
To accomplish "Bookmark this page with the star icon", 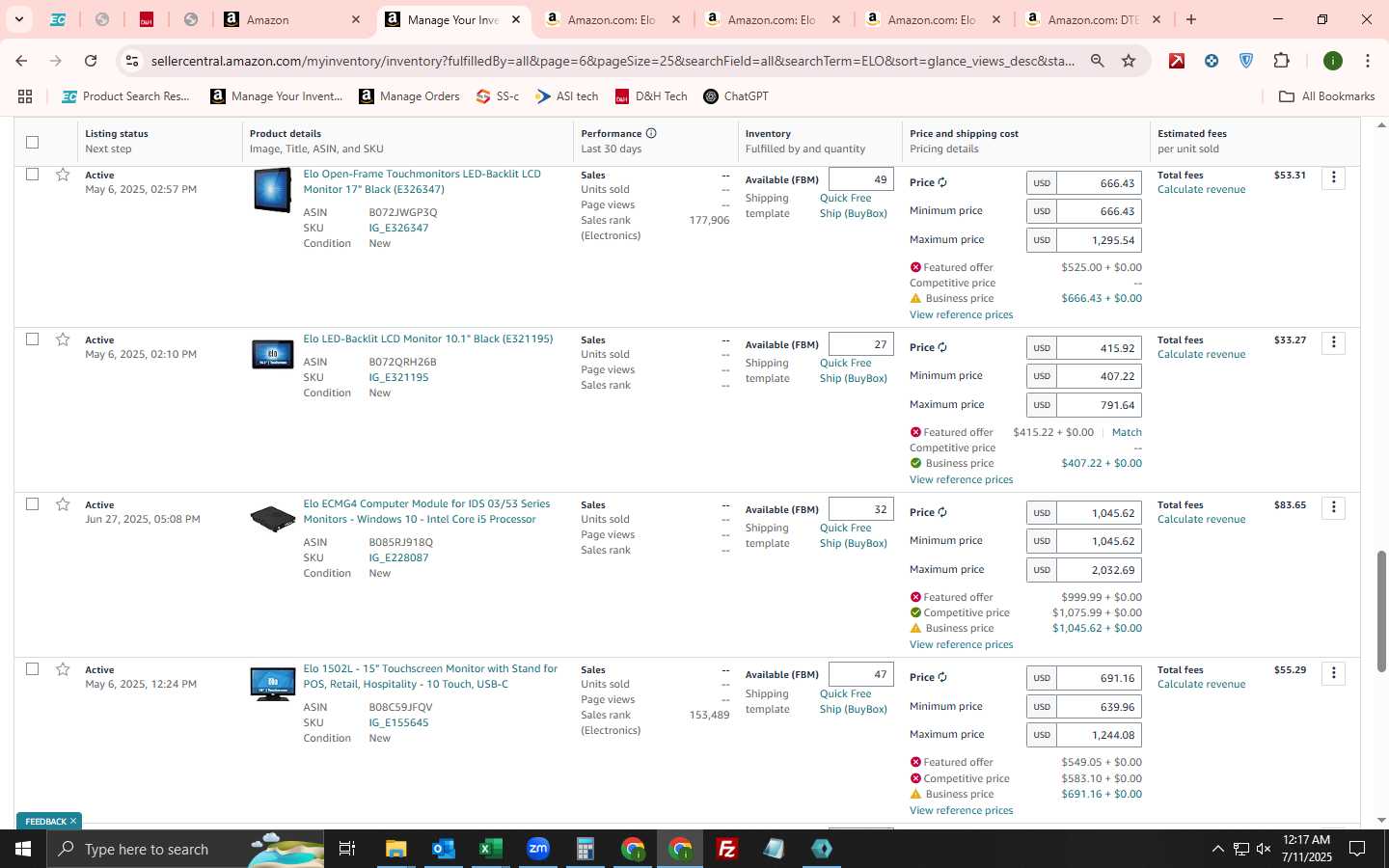I will click(x=1129, y=61).
